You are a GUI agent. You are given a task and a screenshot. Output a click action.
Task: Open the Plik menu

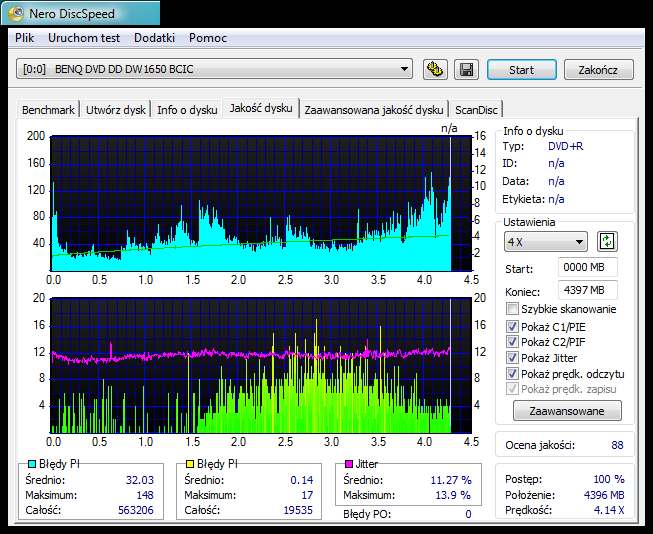(x=25, y=38)
